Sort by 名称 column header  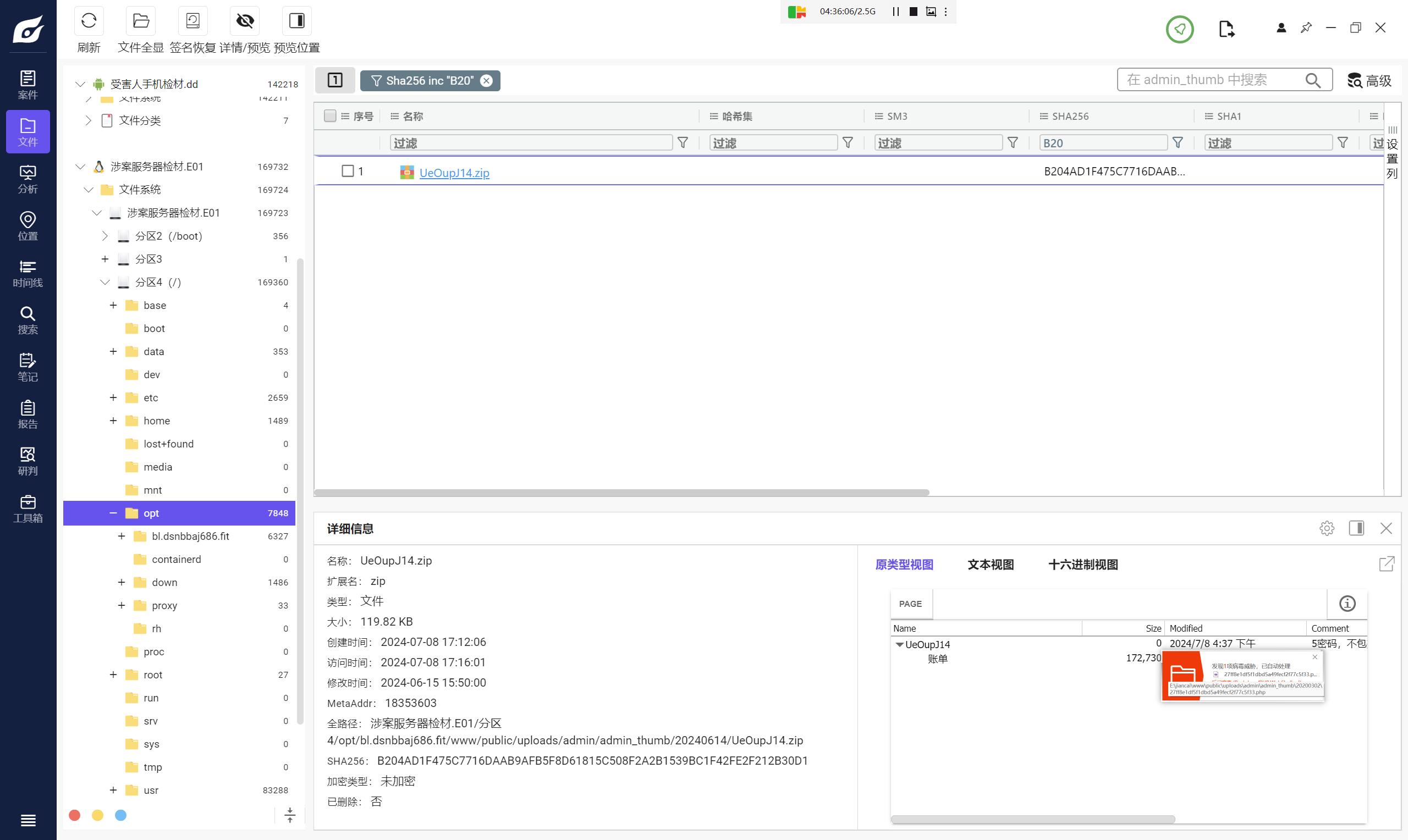click(413, 116)
